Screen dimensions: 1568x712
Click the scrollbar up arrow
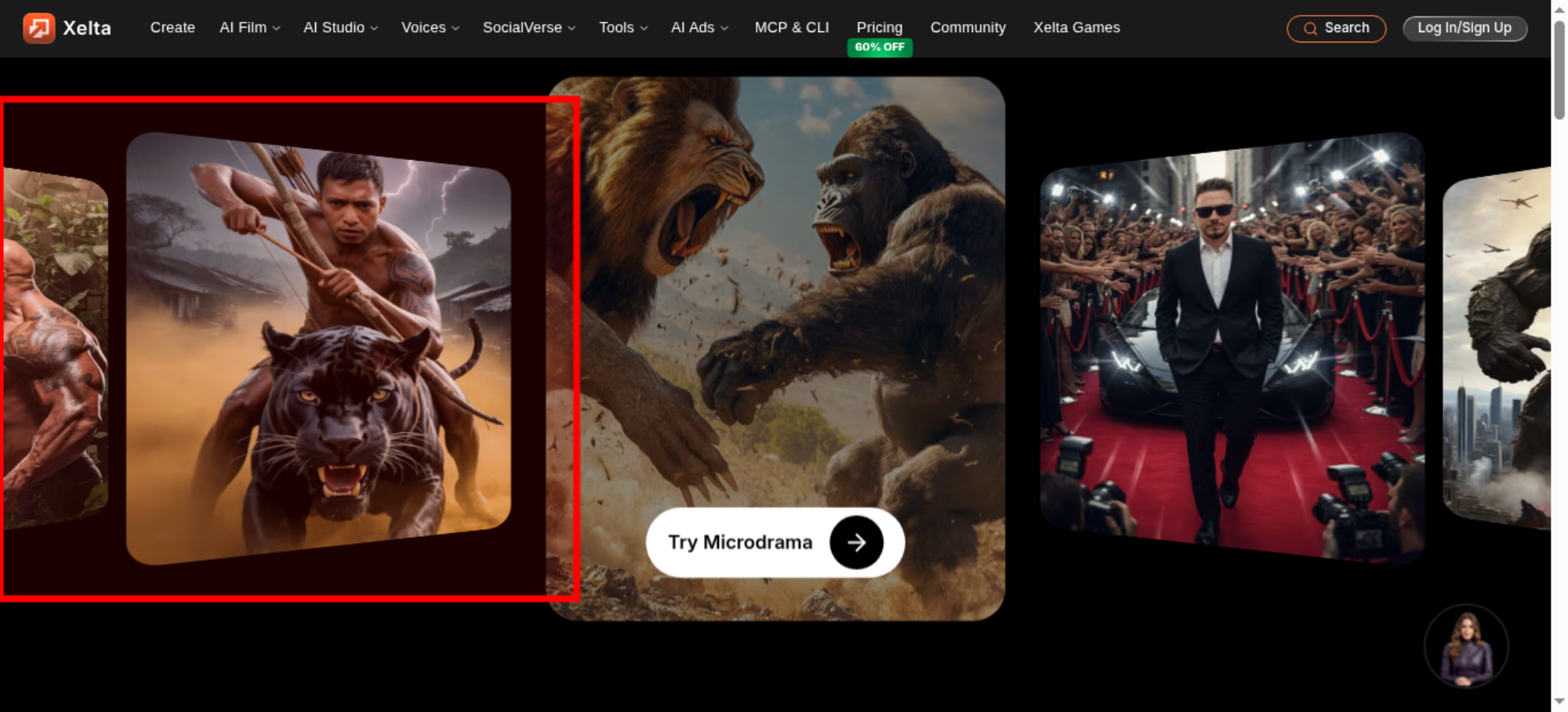tap(1559, 9)
